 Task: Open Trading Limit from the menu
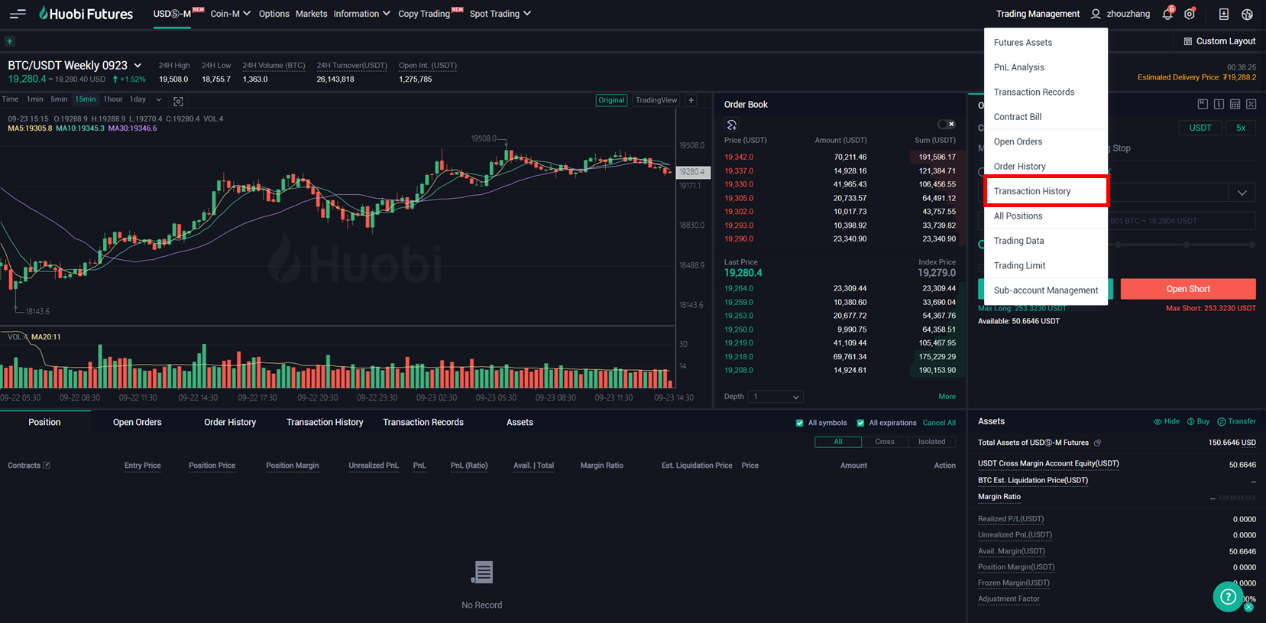click(1046, 266)
